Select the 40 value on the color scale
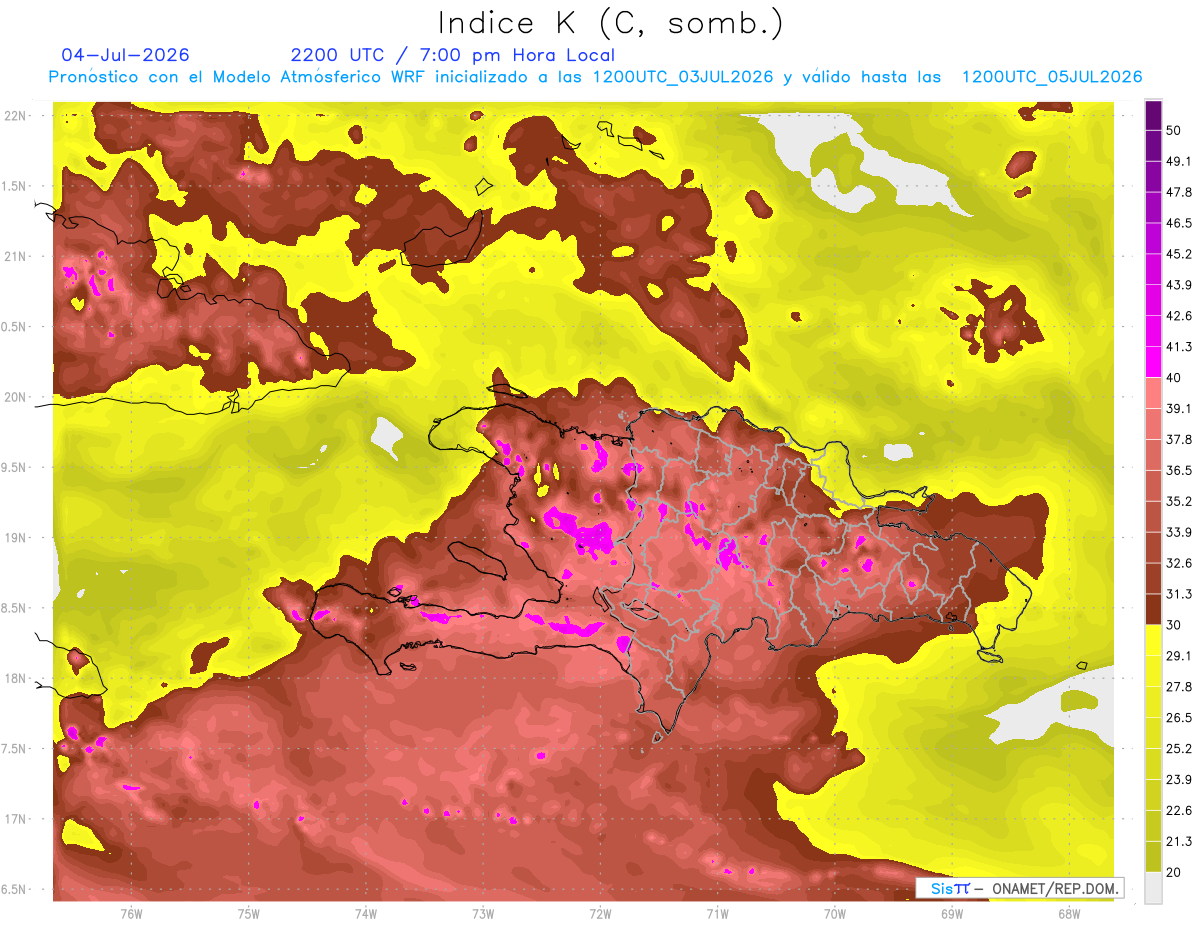This screenshot has width=1200, height=927. (1175, 378)
